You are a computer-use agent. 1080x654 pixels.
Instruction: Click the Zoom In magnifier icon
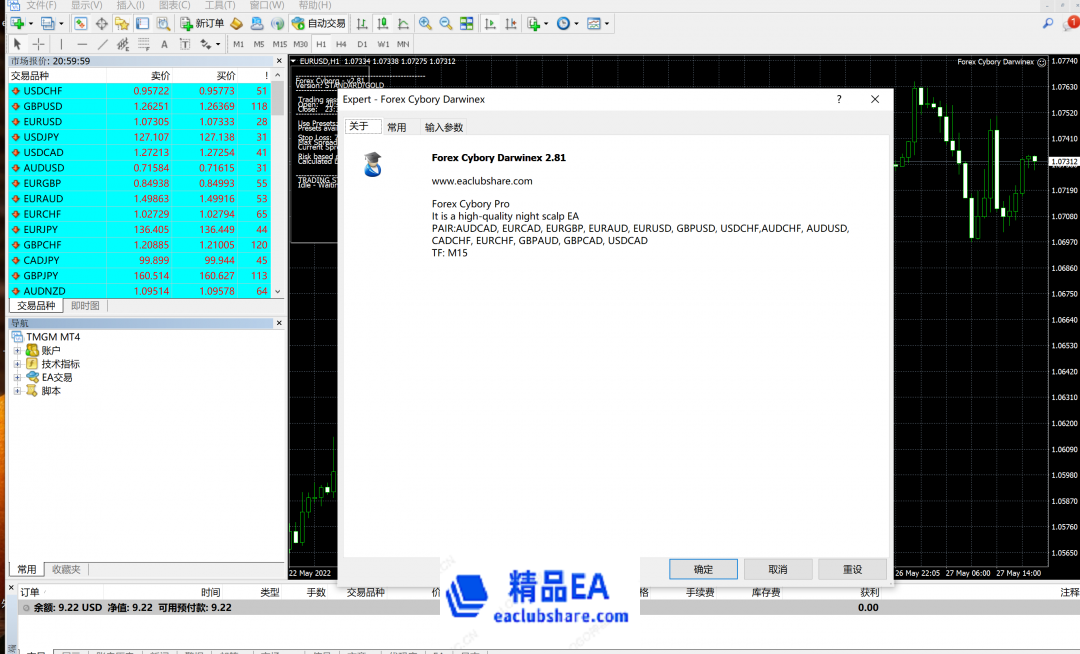click(424, 23)
